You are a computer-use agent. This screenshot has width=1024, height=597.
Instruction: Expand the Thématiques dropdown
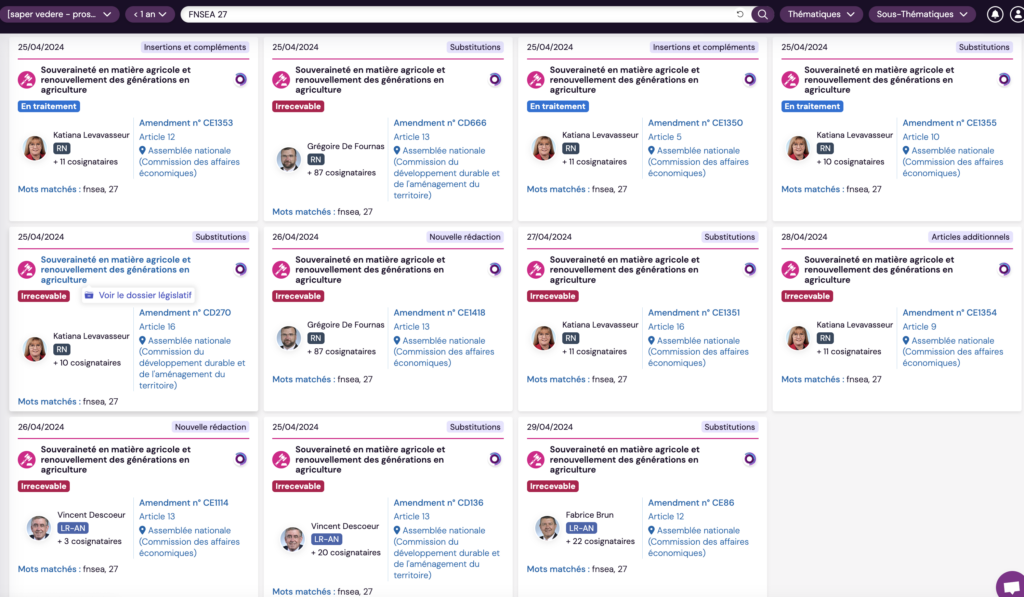pos(821,14)
